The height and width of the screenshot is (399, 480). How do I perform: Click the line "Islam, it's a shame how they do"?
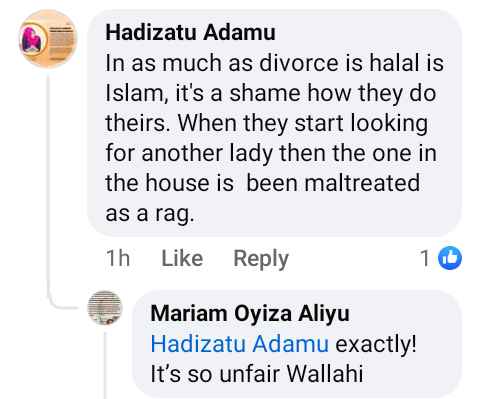tap(271, 93)
